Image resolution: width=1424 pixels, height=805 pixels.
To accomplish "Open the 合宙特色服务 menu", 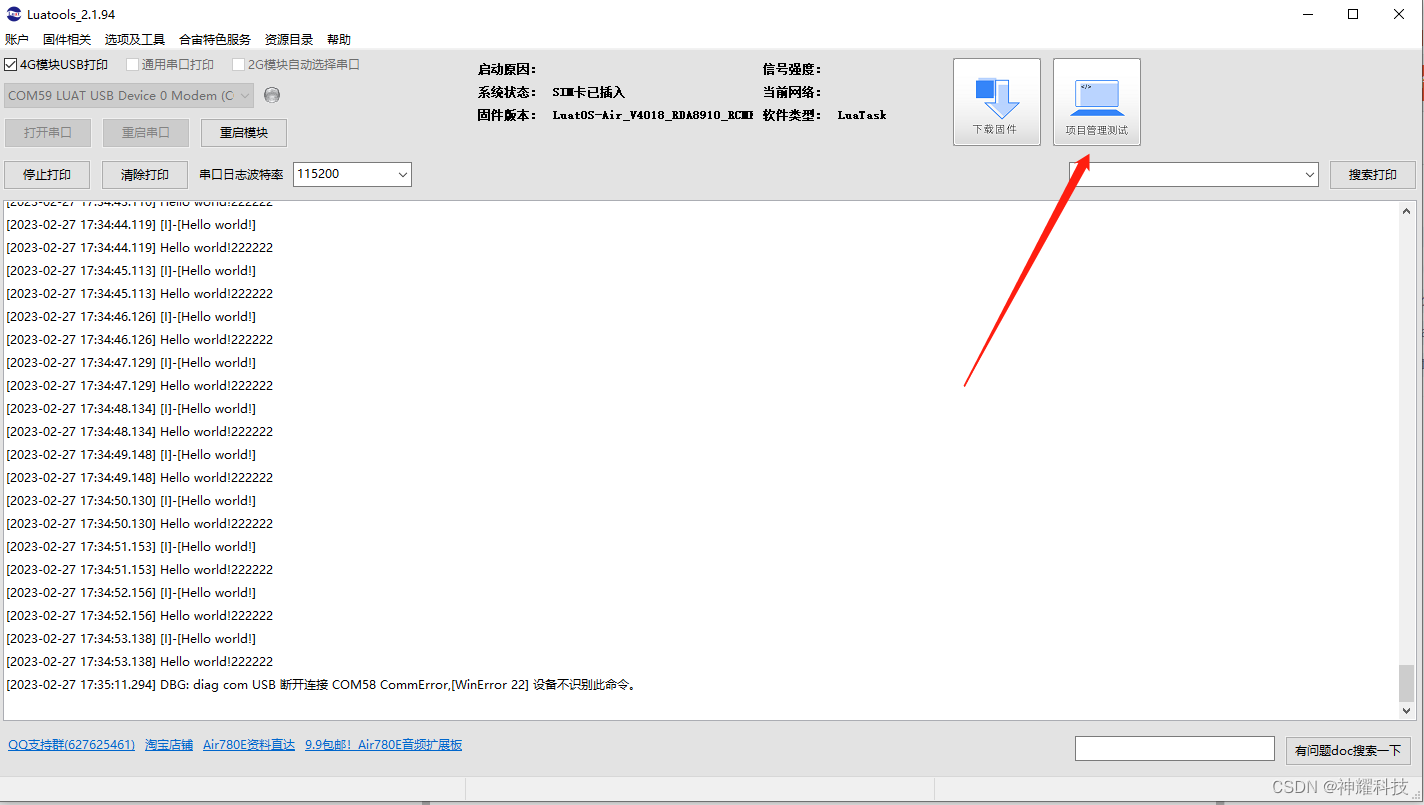I will coord(215,39).
